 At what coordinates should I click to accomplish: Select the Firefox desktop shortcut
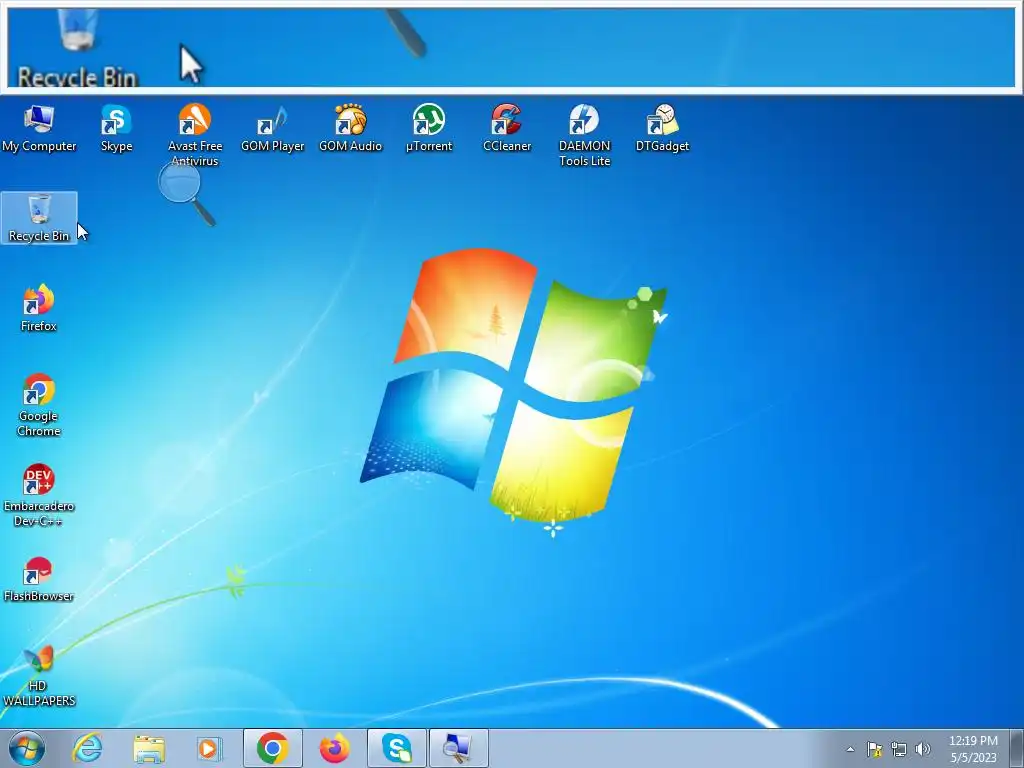[39, 308]
